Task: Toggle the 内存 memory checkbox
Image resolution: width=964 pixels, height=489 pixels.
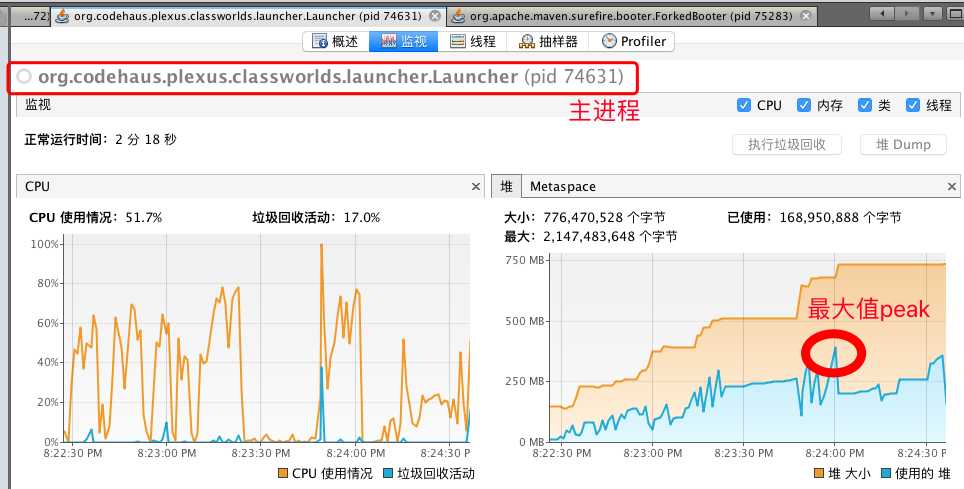Action: pyautogui.click(x=803, y=105)
